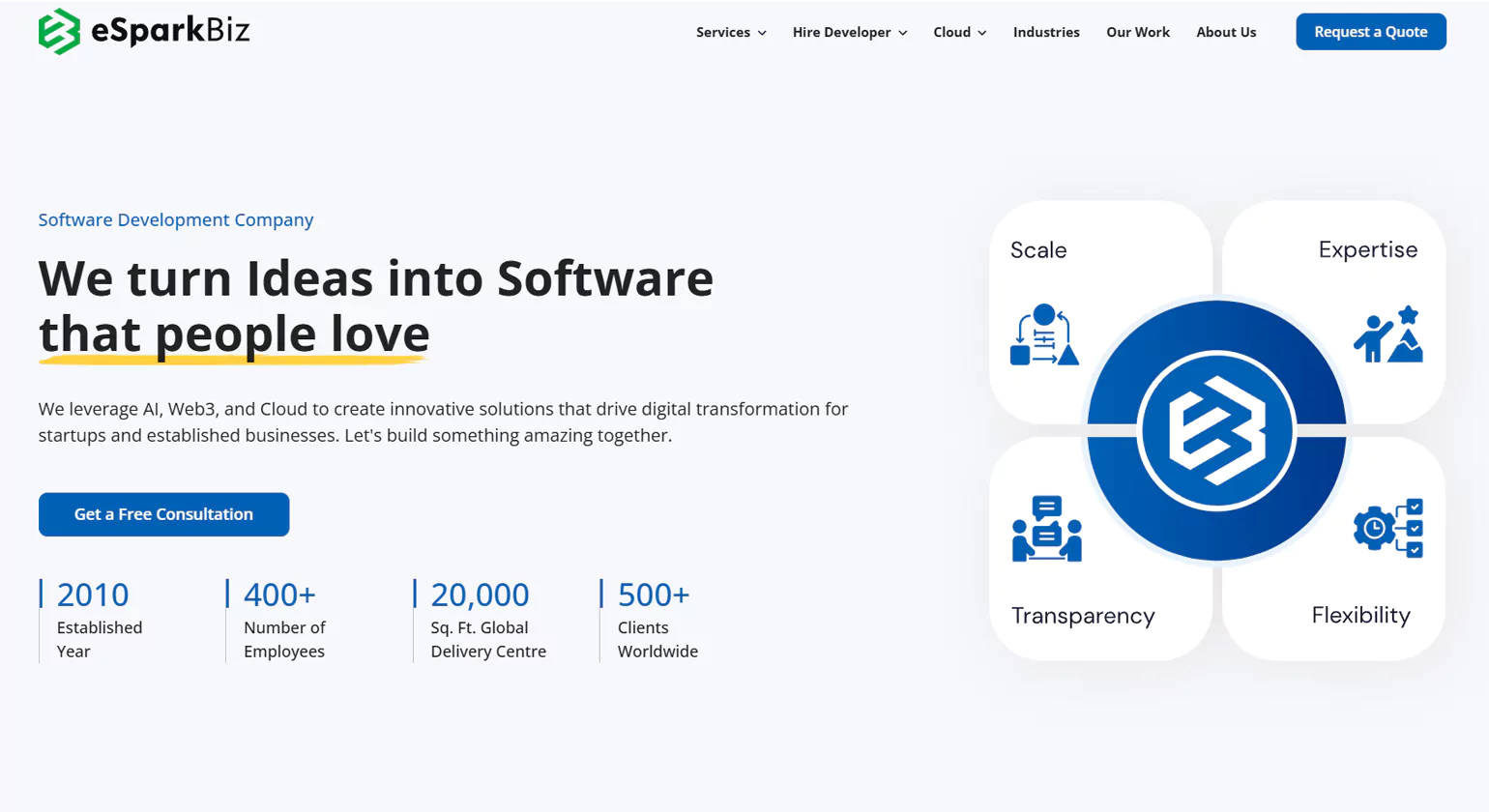Click the 500+ Clients Worldwide stat
1489x812 pixels.
(x=656, y=621)
